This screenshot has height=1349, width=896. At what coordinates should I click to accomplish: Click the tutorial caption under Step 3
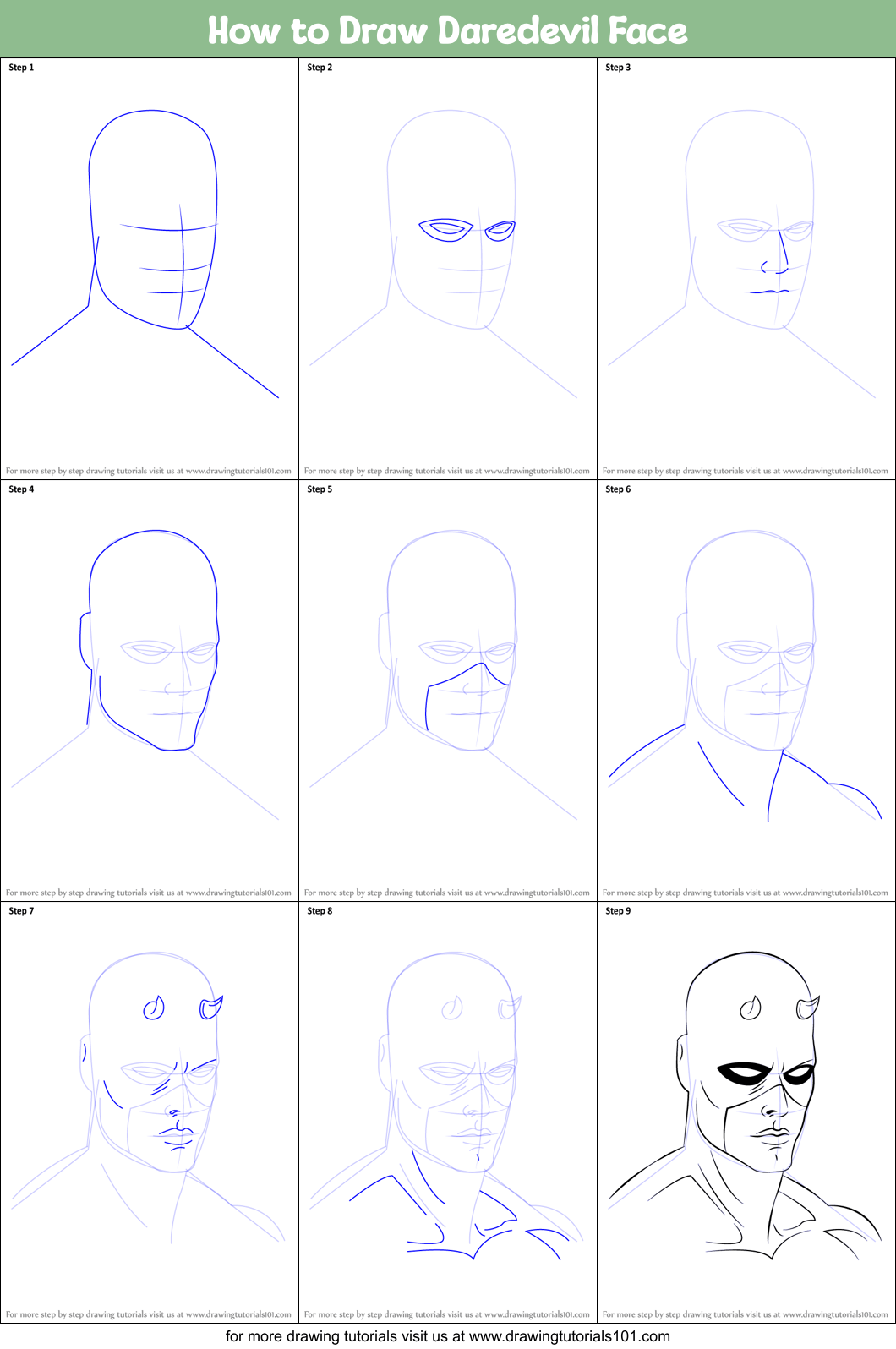746,471
